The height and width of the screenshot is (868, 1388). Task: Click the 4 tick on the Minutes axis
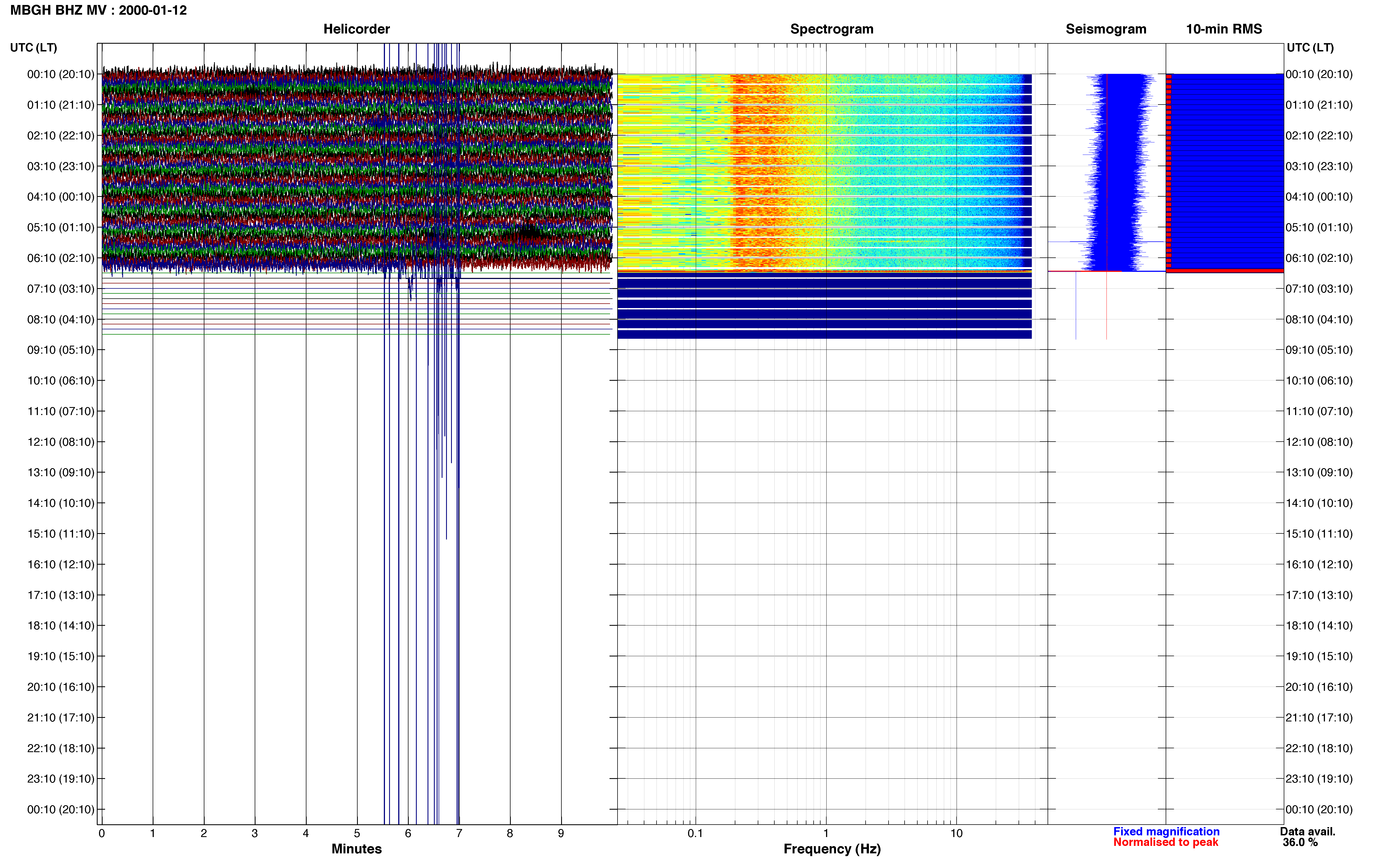pyautogui.click(x=306, y=833)
